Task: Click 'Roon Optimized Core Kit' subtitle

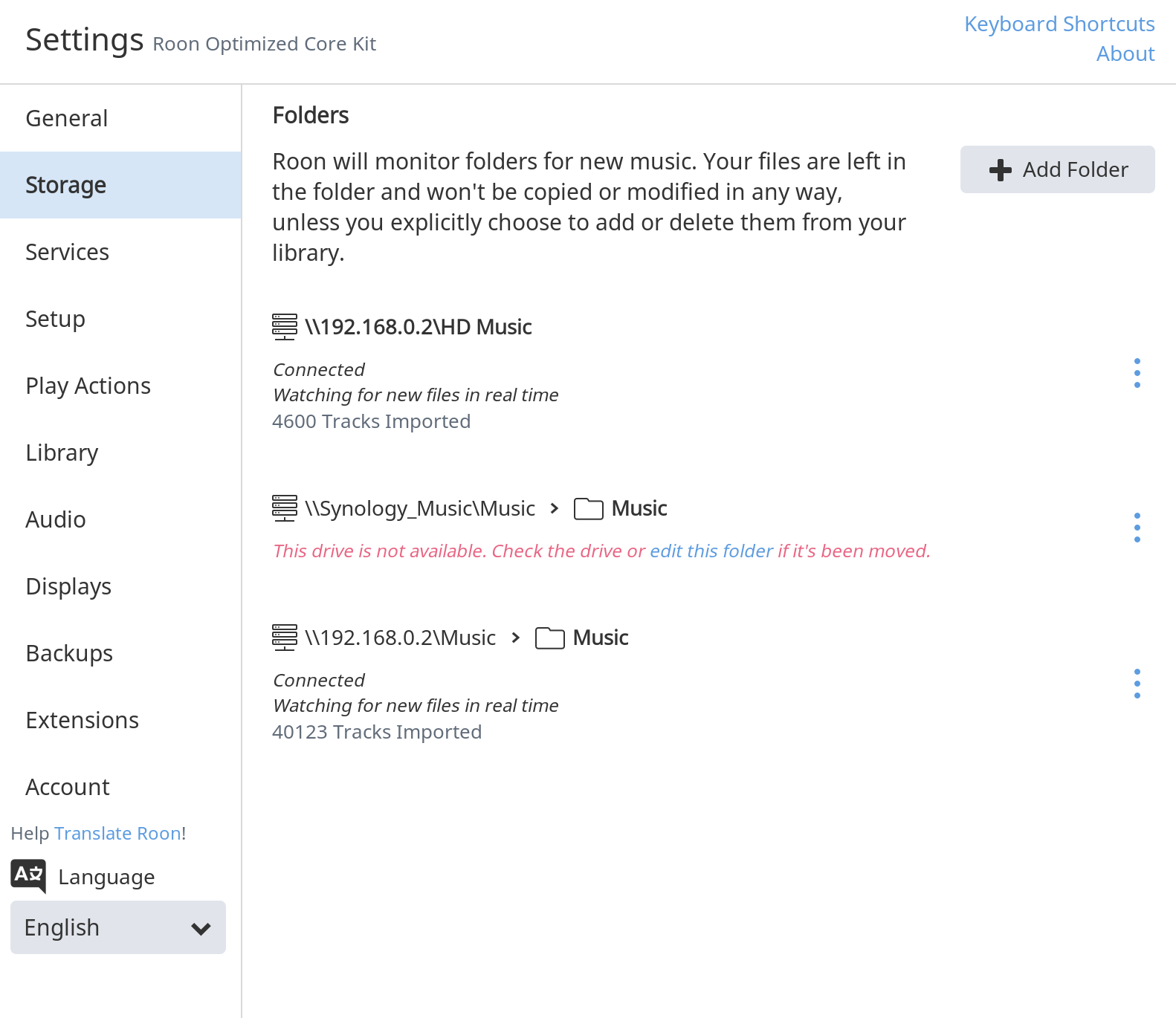Action: click(x=265, y=44)
